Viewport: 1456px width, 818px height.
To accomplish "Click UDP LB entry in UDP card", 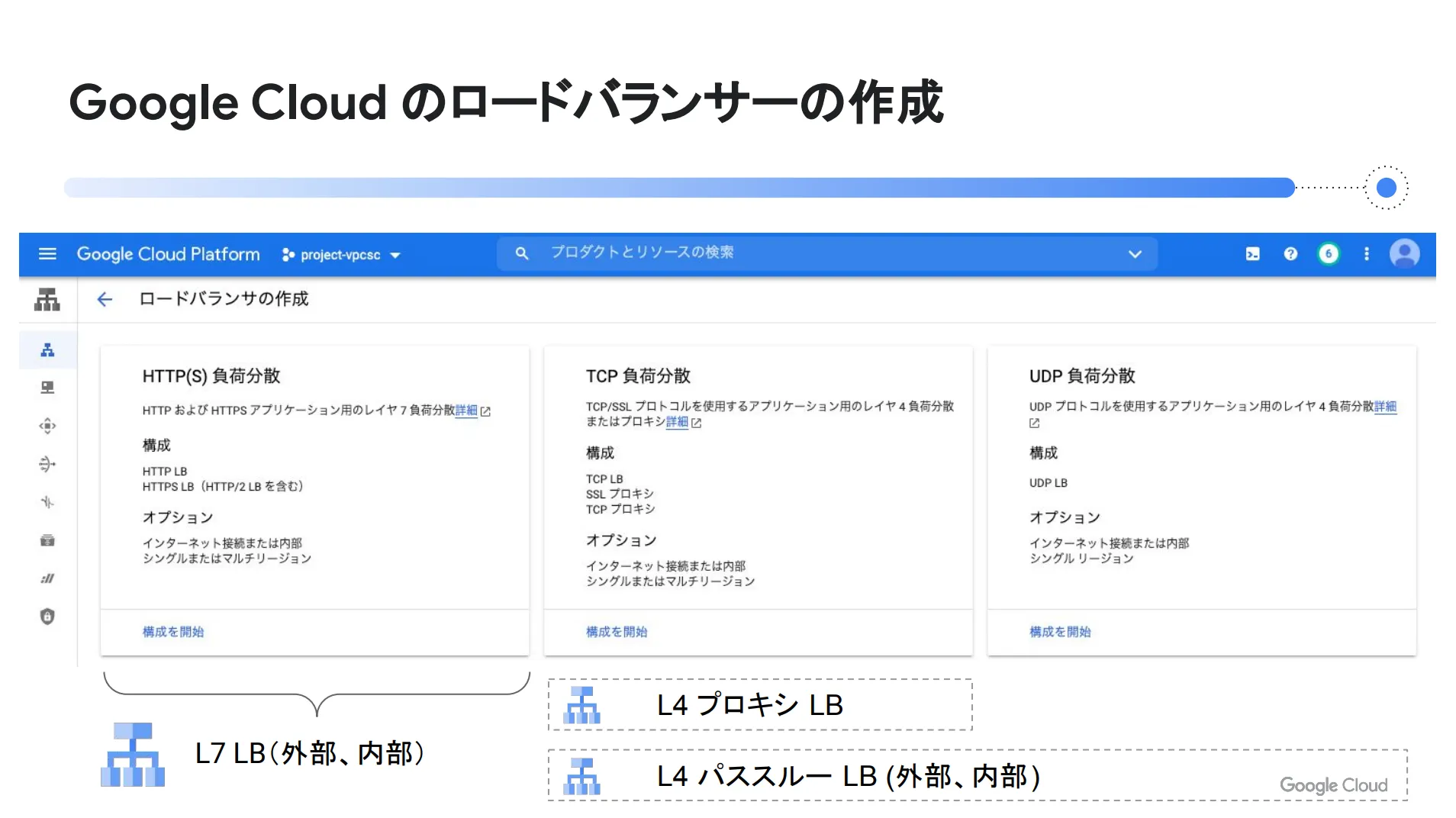I will (1049, 483).
